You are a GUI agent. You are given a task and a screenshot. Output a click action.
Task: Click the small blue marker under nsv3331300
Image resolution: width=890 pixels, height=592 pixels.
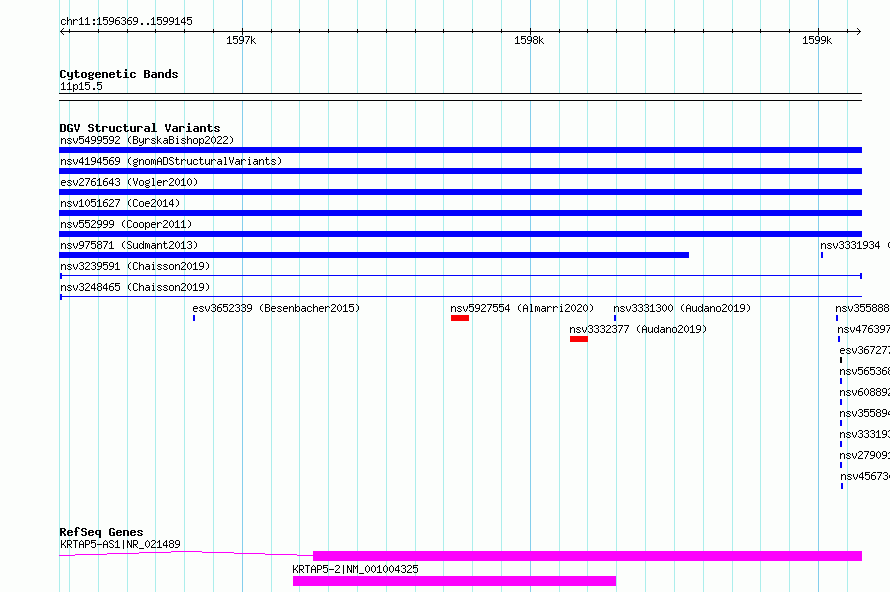[x=615, y=318]
